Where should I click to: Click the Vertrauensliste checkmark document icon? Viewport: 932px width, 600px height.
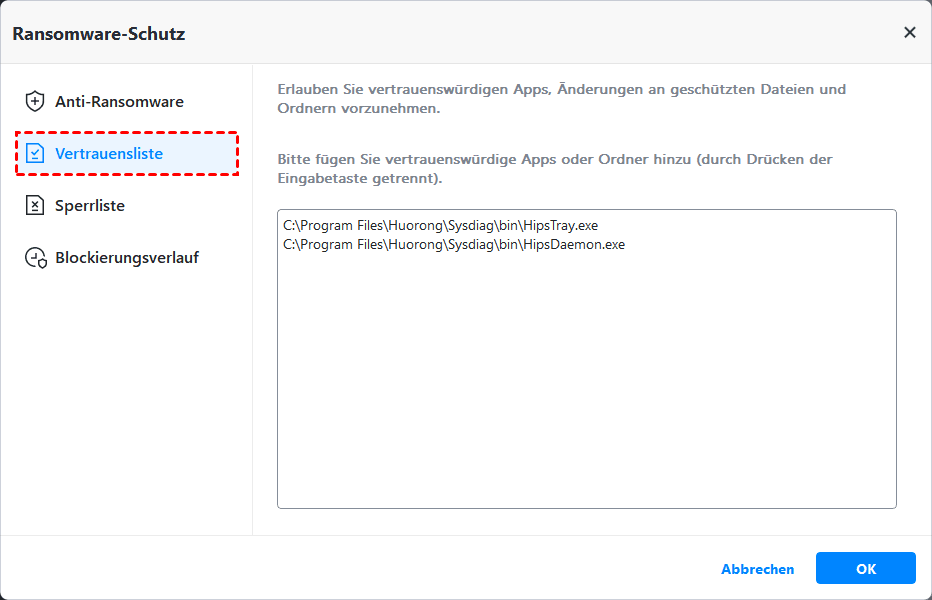click(x=35, y=154)
